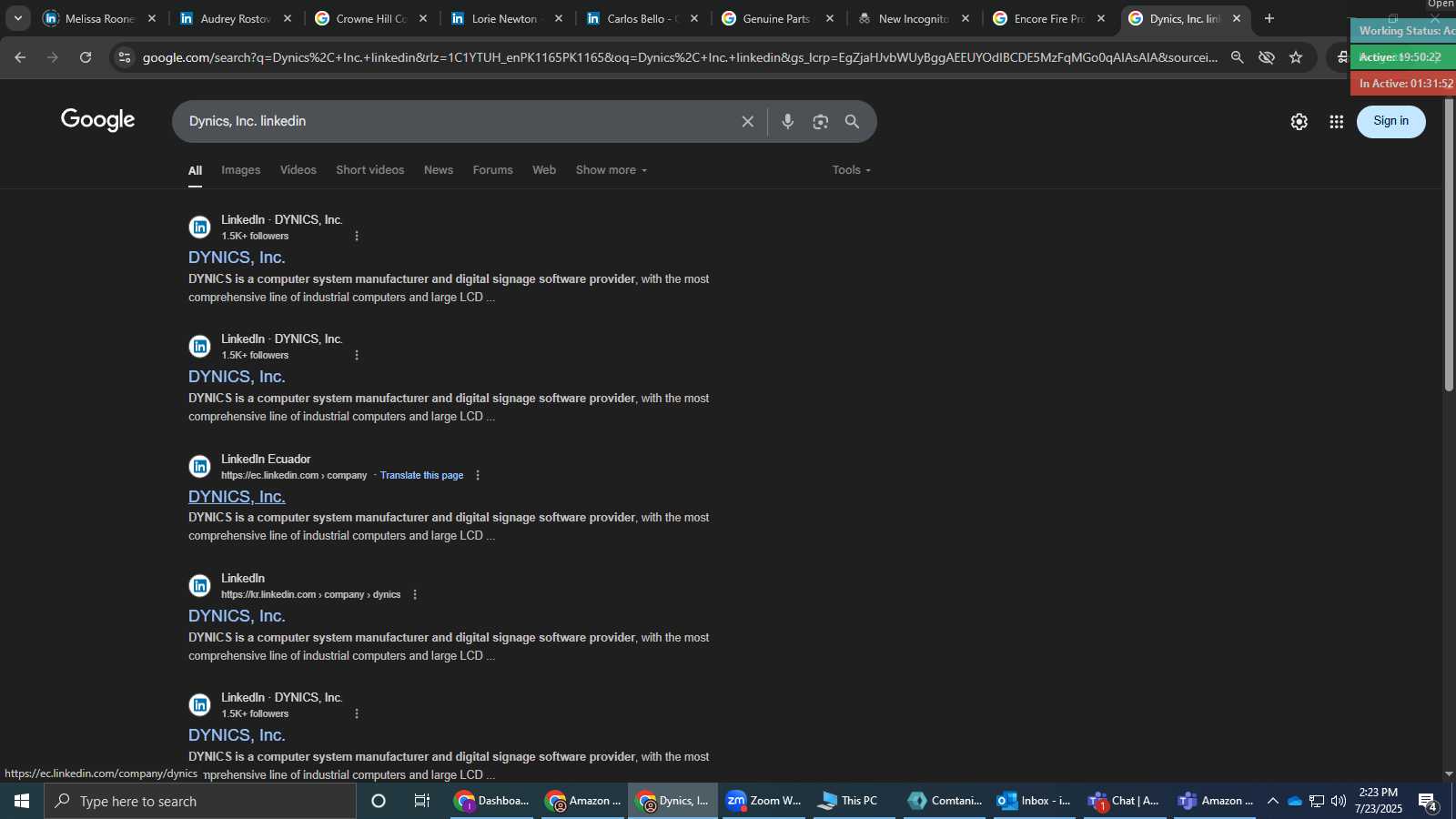Open more options for the fifth DYNICS result

pos(357,713)
